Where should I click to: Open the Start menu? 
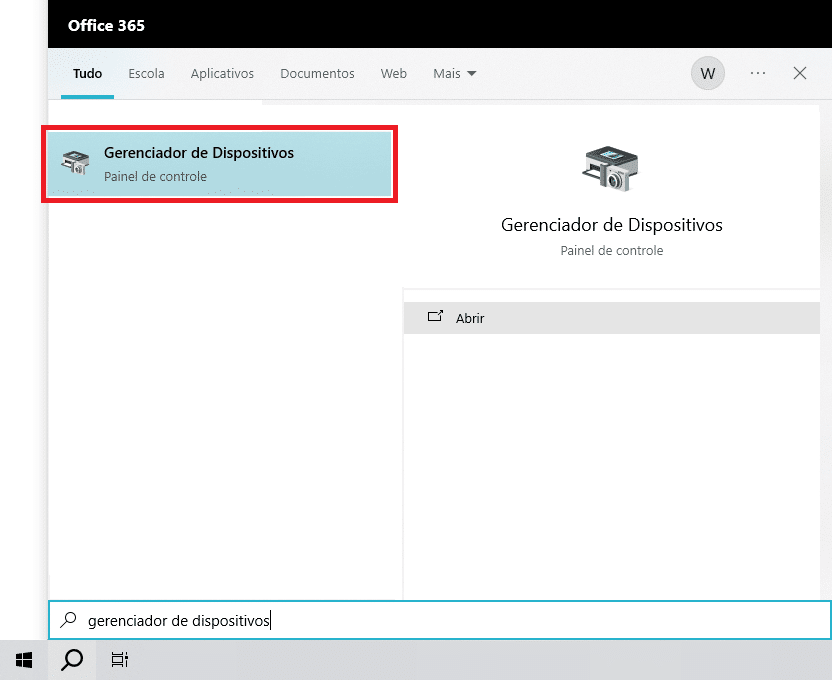point(23,660)
